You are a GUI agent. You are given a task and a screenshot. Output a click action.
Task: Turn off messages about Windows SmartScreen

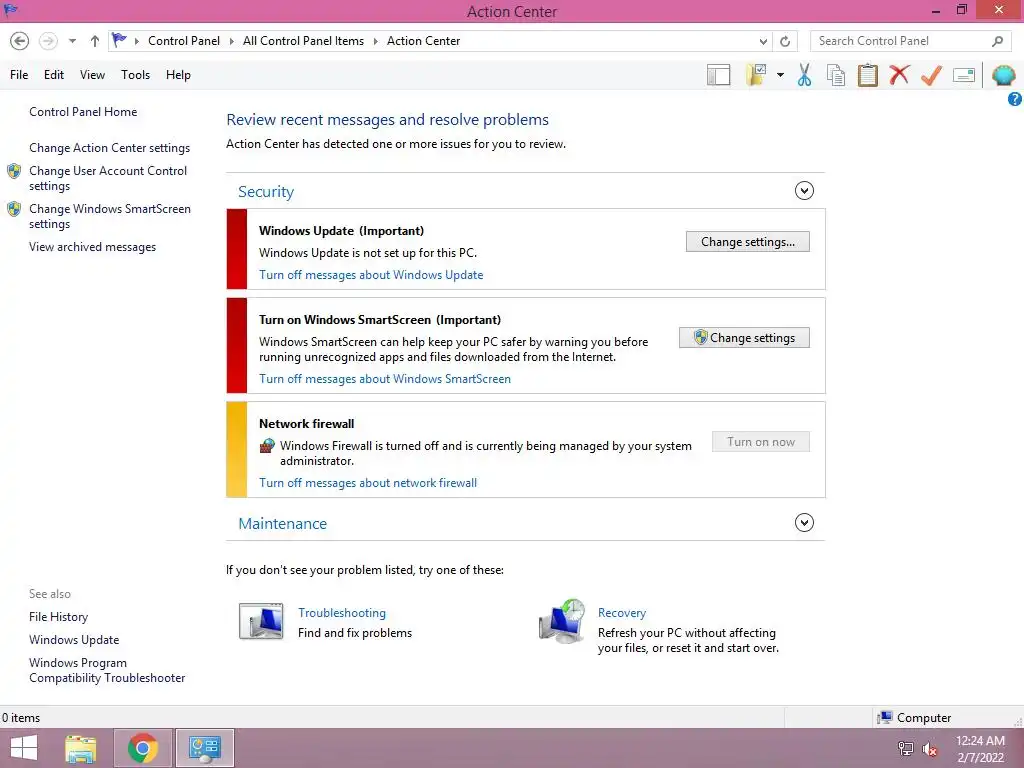click(x=385, y=379)
